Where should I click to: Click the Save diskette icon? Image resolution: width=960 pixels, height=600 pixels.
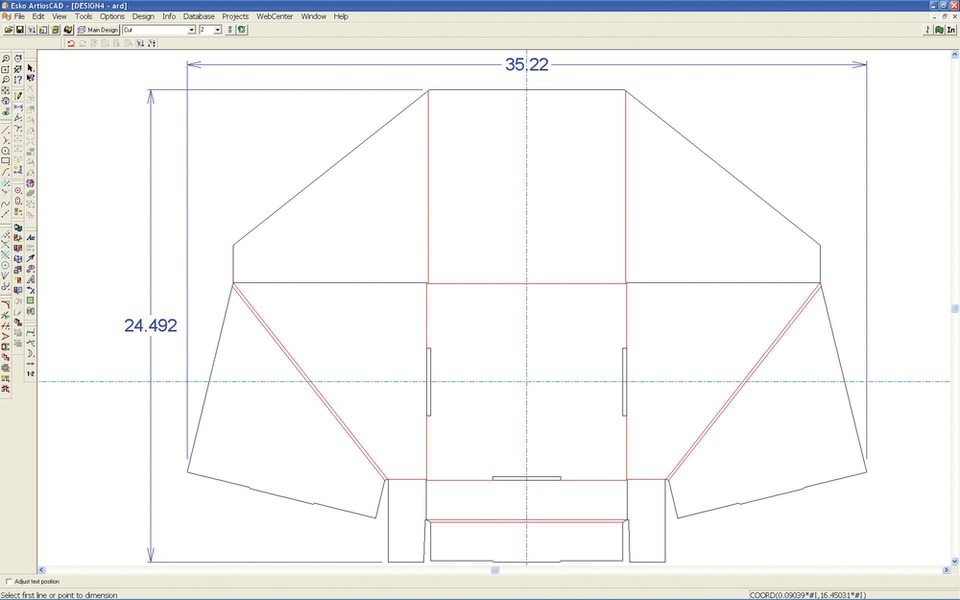click(x=20, y=30)
